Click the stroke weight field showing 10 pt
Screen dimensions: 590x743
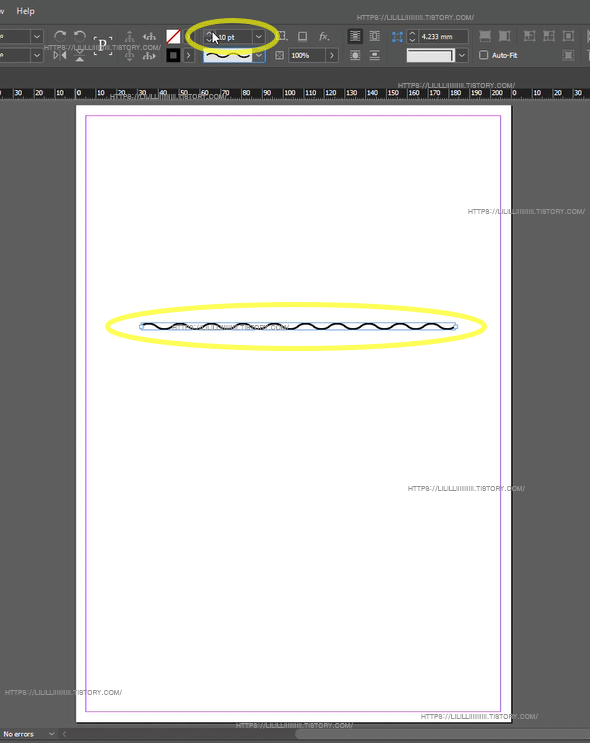click(x=234, y=36)
